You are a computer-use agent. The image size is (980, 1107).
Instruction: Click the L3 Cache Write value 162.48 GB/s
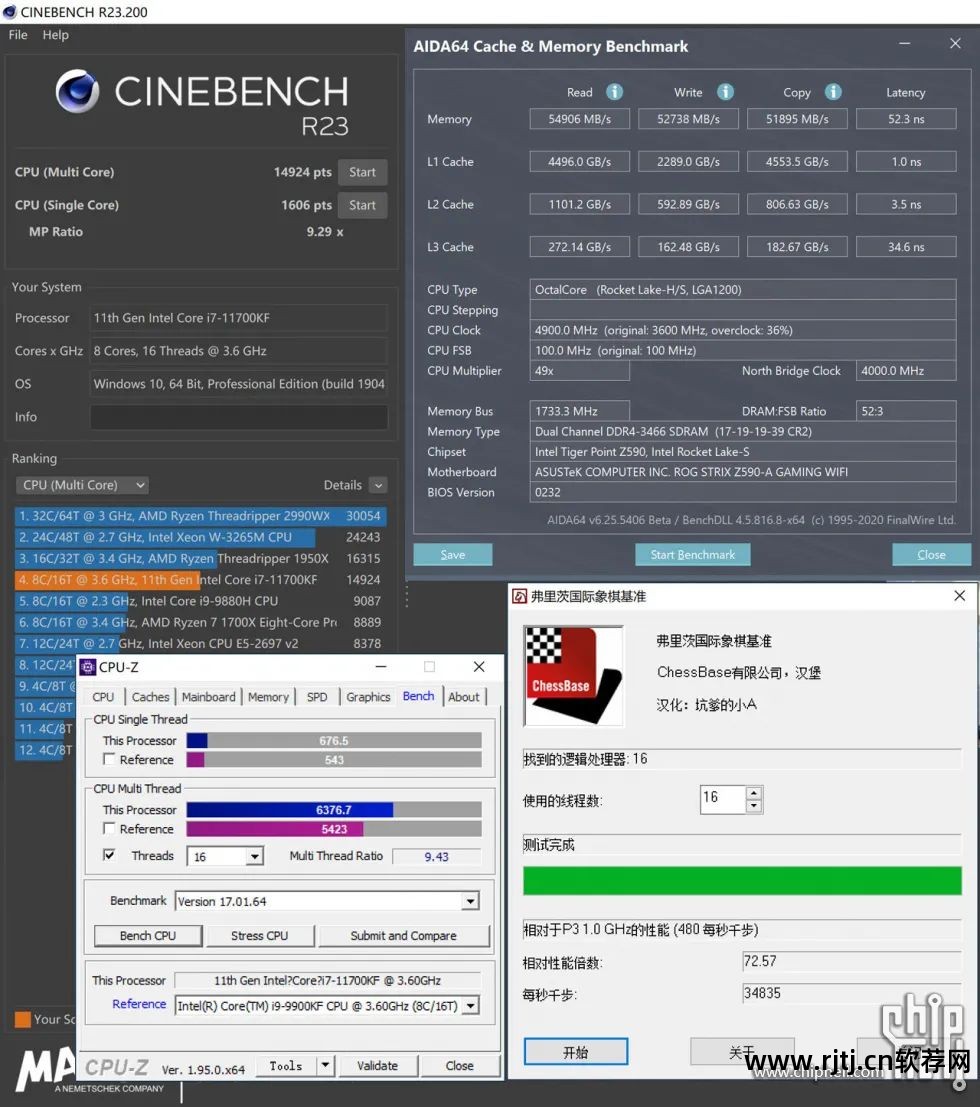point(688,246)
